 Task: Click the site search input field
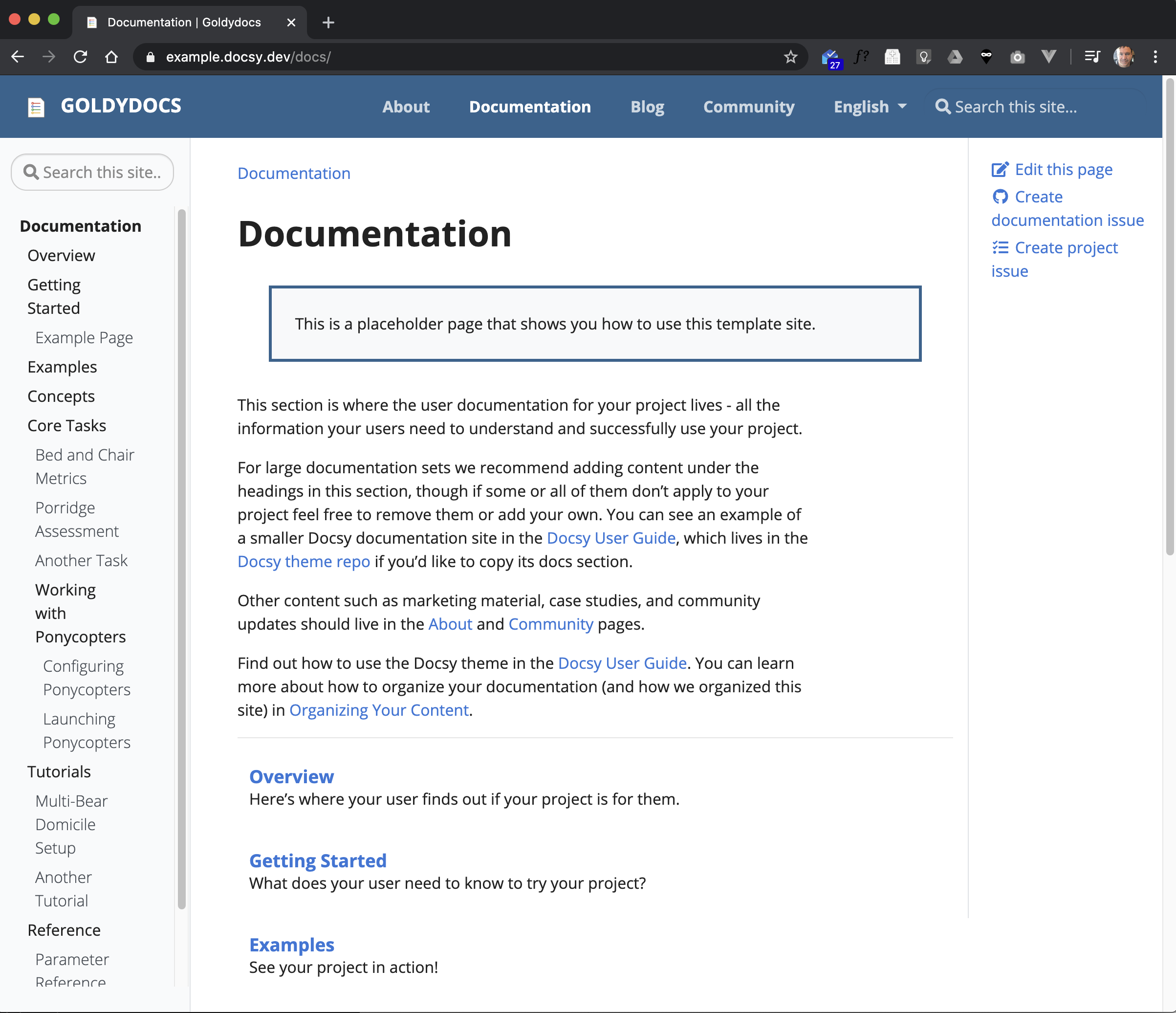pyautogui.click(x=92, y=172)
